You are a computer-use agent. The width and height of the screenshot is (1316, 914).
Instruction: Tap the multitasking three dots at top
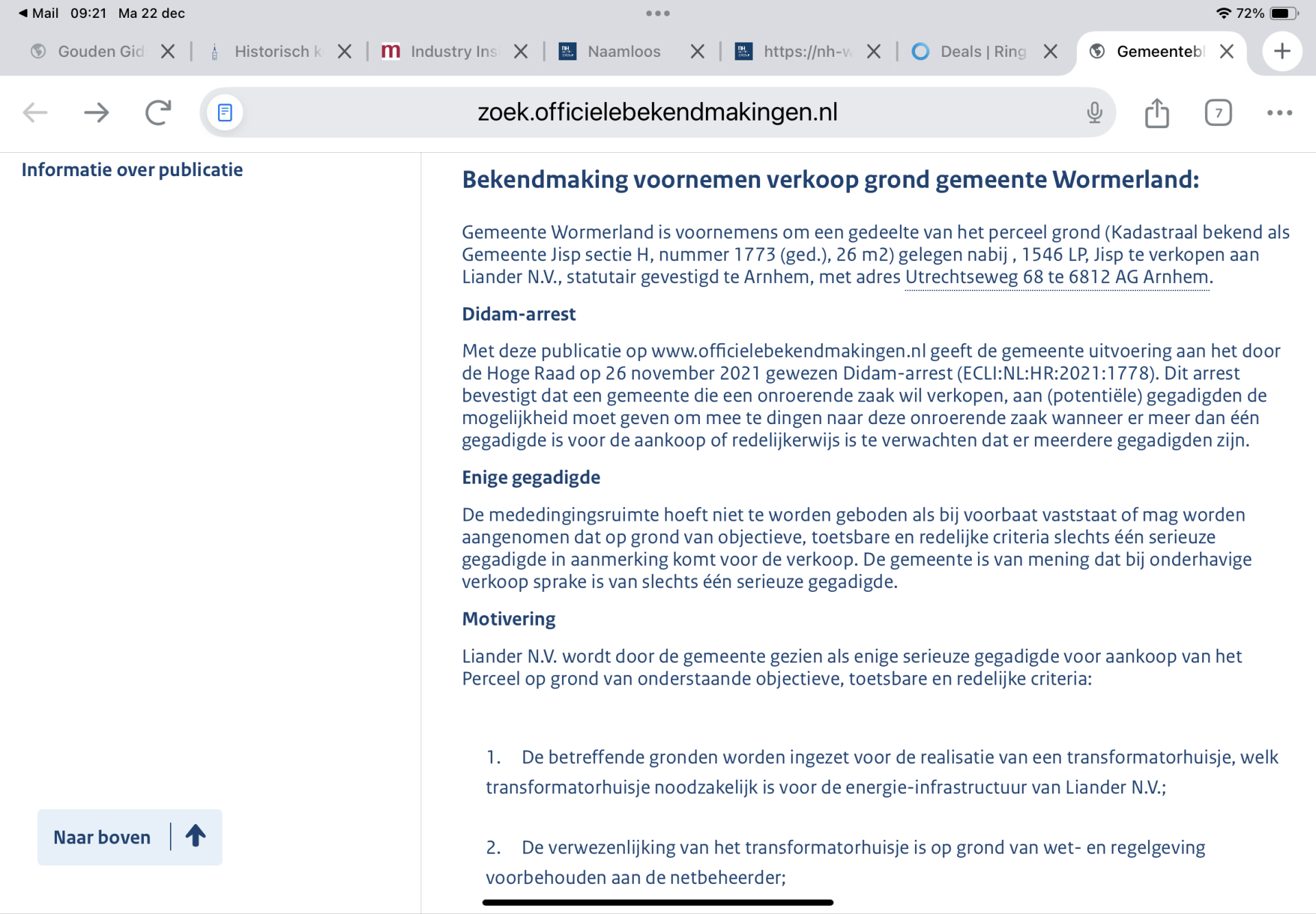click(657, 13)
